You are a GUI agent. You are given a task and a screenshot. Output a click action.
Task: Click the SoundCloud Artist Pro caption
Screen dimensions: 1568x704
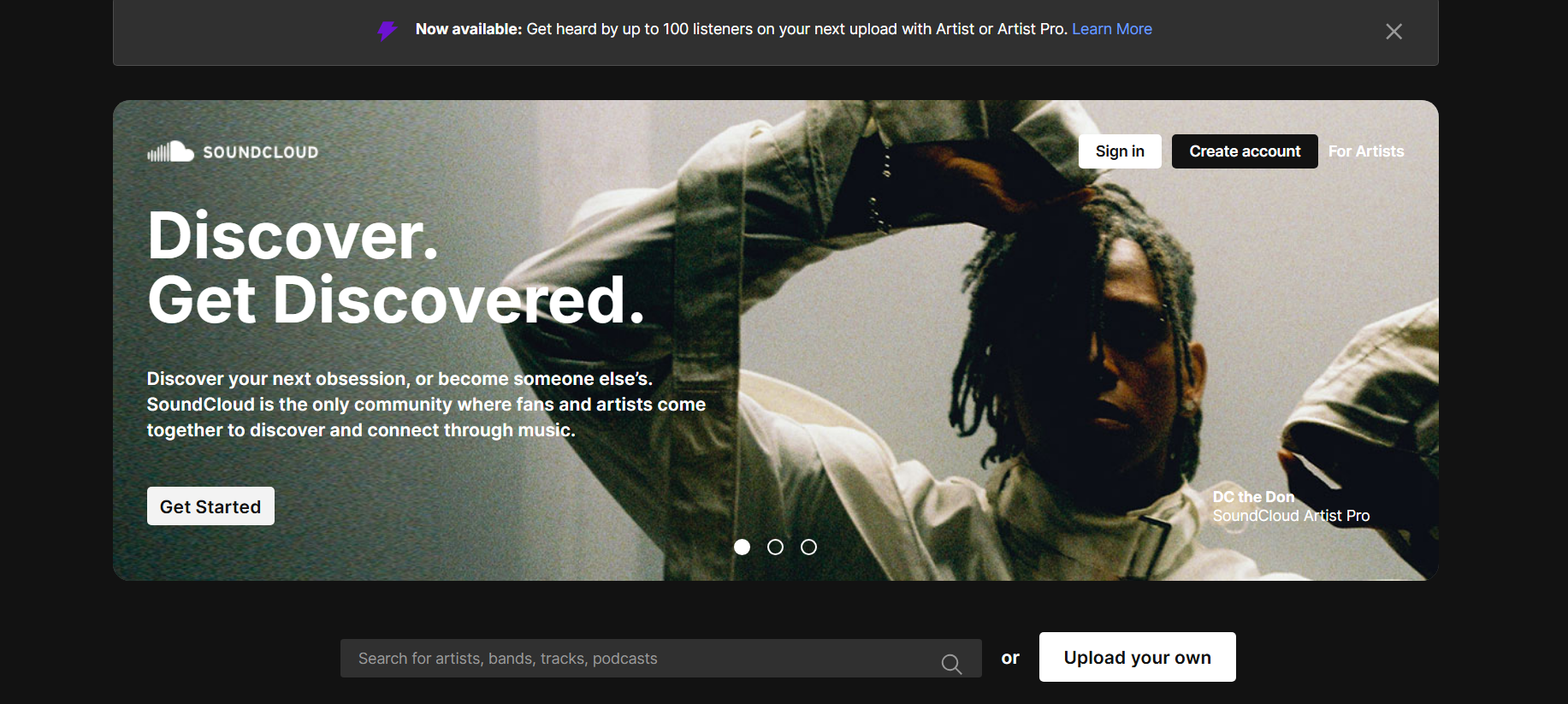[1291, 516]
